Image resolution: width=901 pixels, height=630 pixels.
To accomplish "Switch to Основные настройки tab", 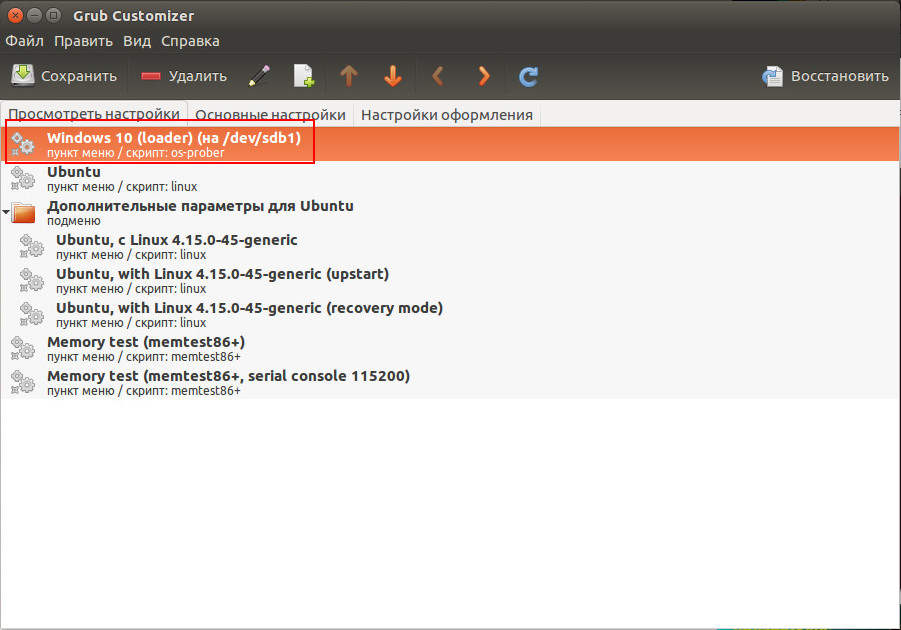I will [x=270, y=115].
